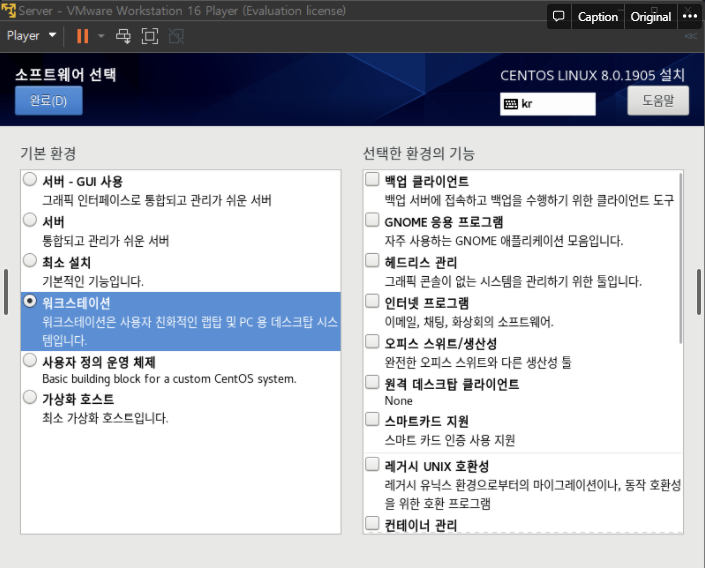705x568 pixels.
Task: Click the text "이메일, 채팅, 화상회의 소프트웨어."
Action: point(469,322)
